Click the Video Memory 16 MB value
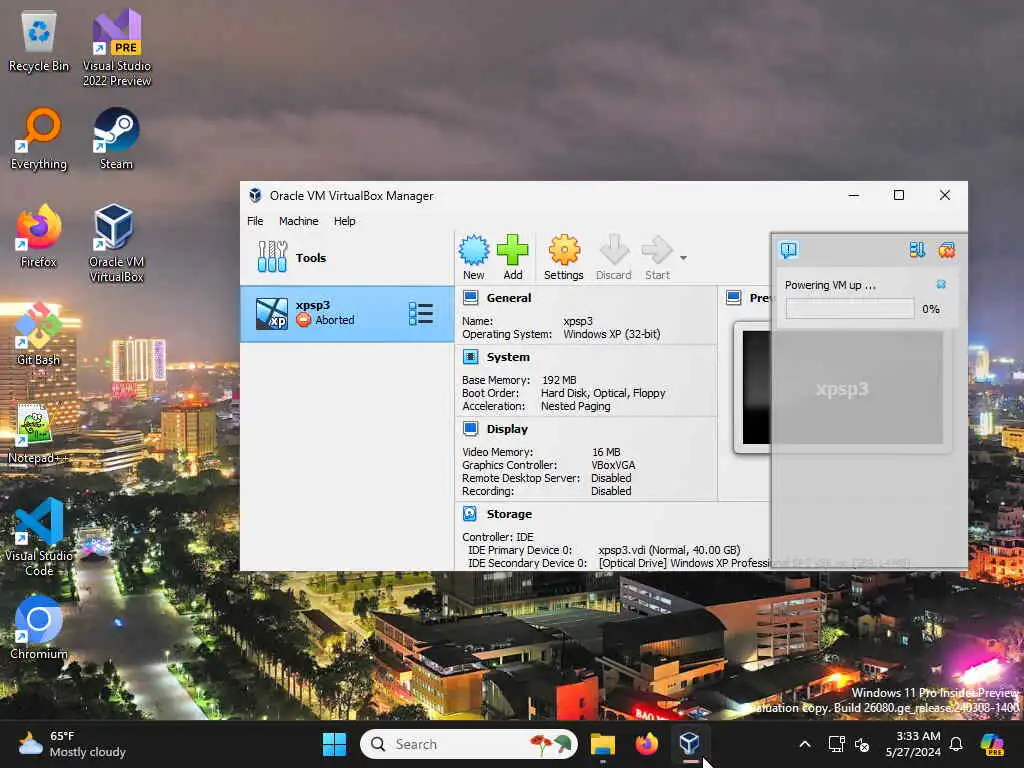1024x768 pixels. point(606,452)
